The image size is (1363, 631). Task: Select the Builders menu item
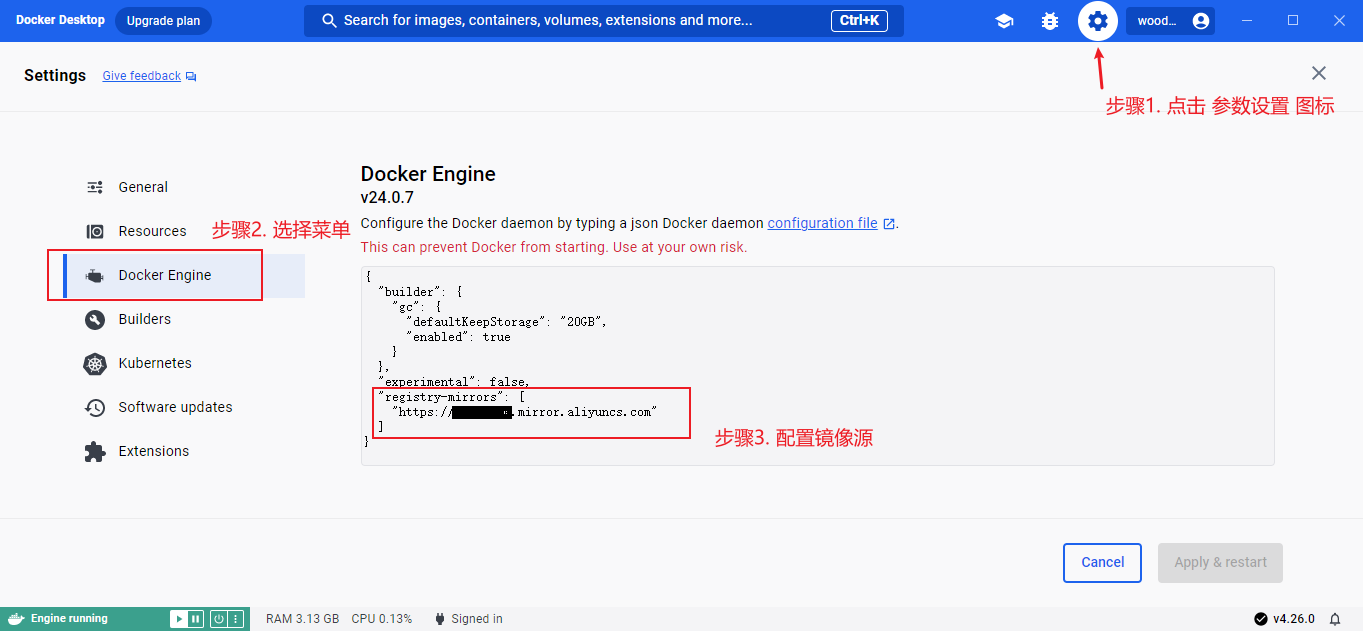(183, 320)
